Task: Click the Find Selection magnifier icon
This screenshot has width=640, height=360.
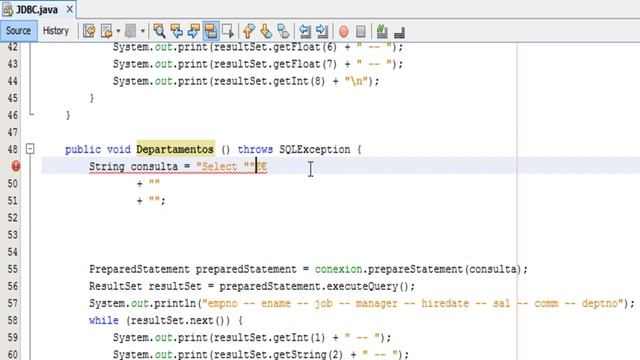Action: [x=159, y=31]
